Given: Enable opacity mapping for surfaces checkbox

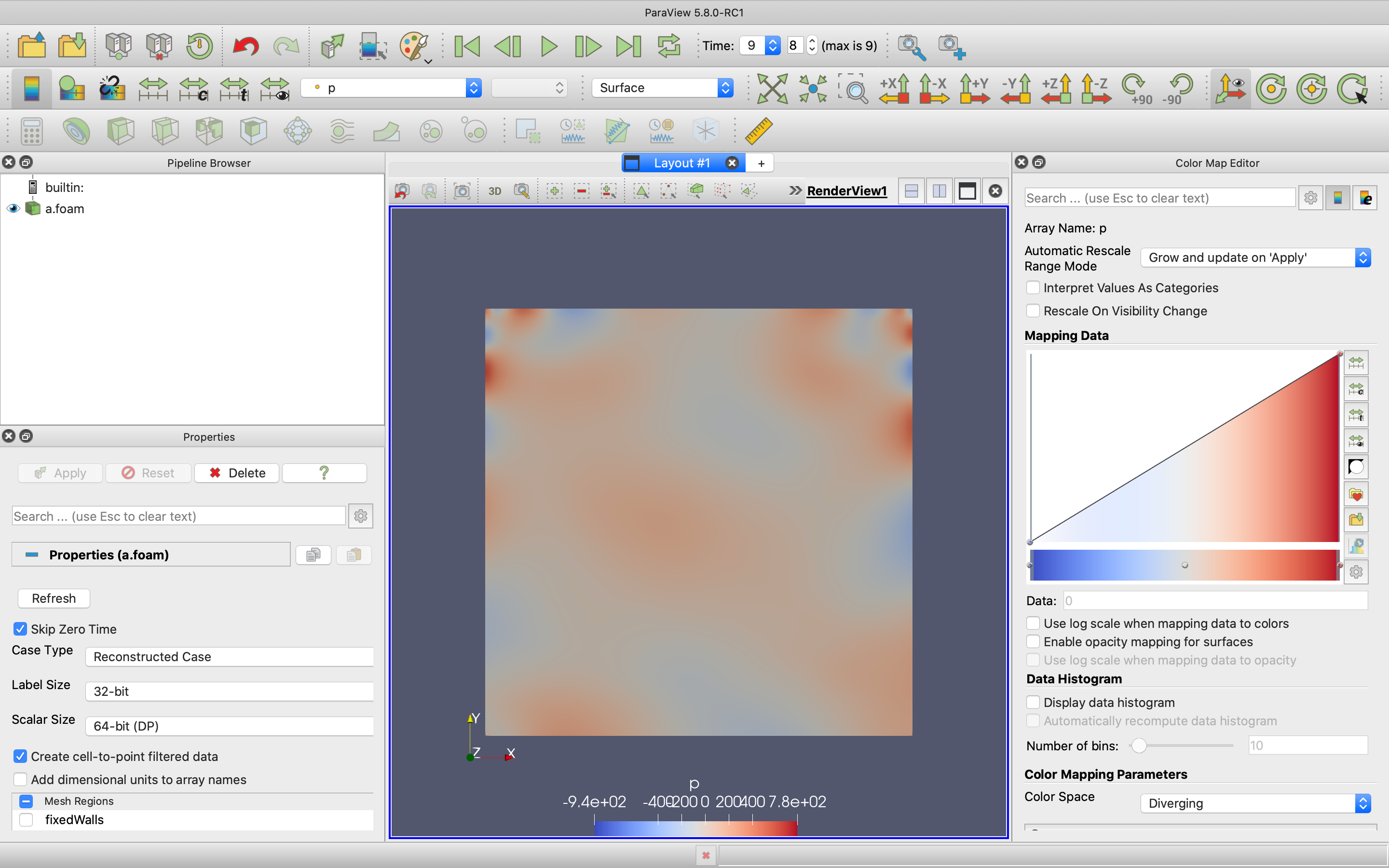Looking at the screenshot, I should click(1033, 641).
